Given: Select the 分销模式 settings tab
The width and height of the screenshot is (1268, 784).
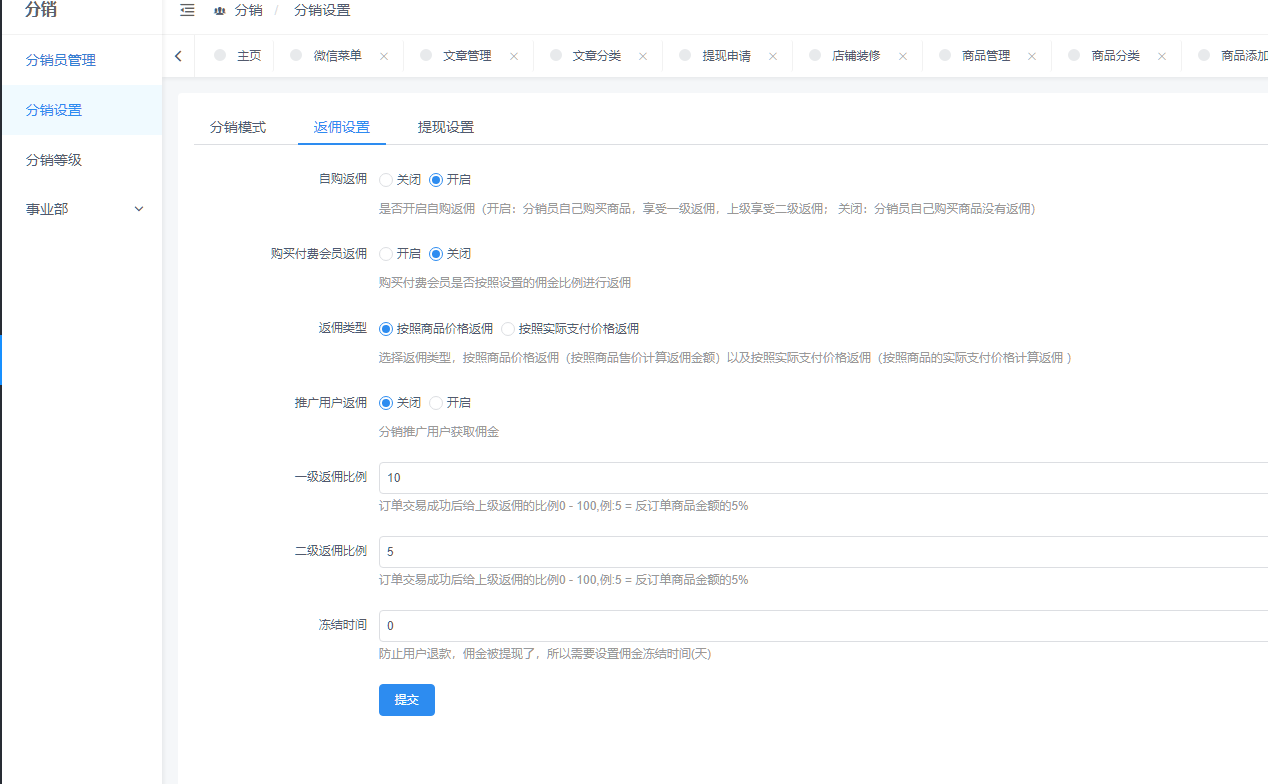Looking at the screenshot, I should click(x=238, y=127).
